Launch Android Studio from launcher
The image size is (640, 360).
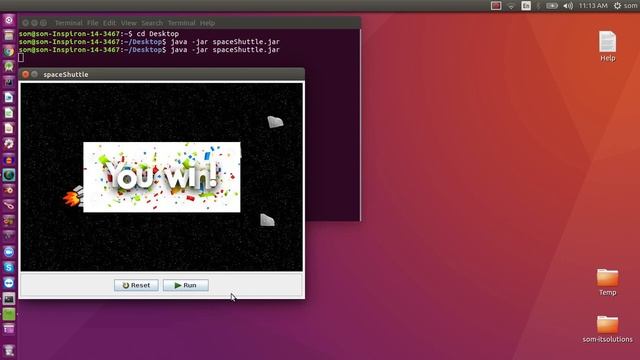tap(9, 67)
